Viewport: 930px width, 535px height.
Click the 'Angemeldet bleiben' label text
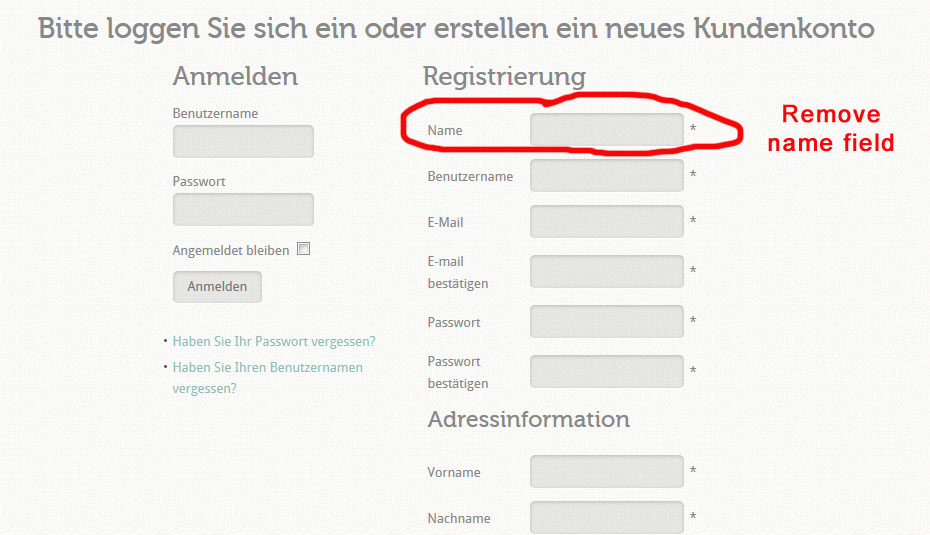pos(231,250)
